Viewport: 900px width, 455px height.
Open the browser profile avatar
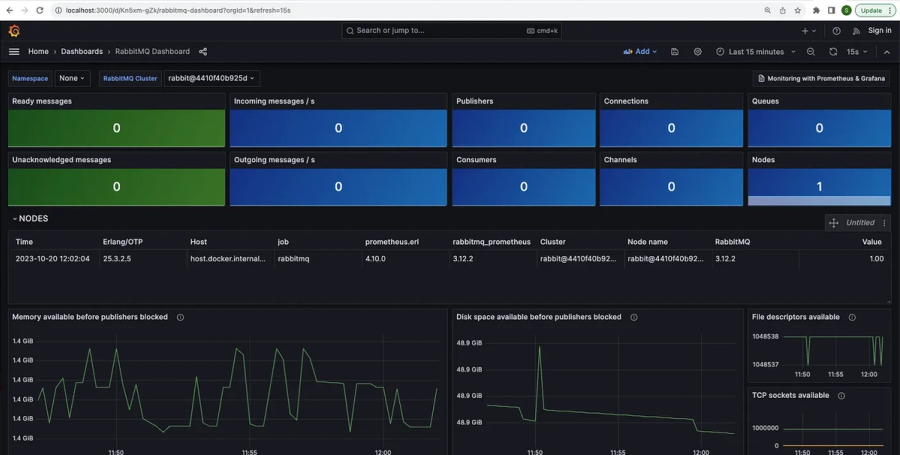coord(846,10)
